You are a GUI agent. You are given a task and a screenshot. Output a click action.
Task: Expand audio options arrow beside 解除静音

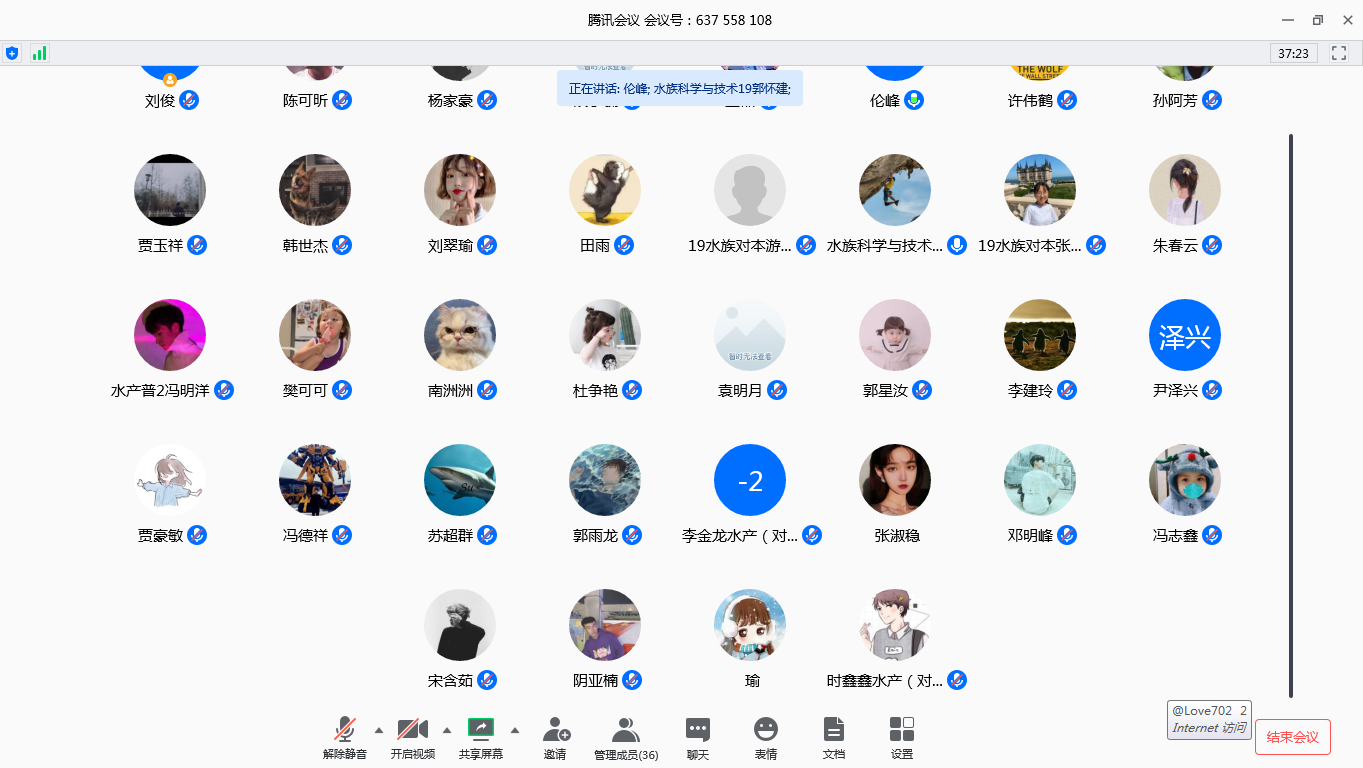pyautogui.click(x=379, y=729)
